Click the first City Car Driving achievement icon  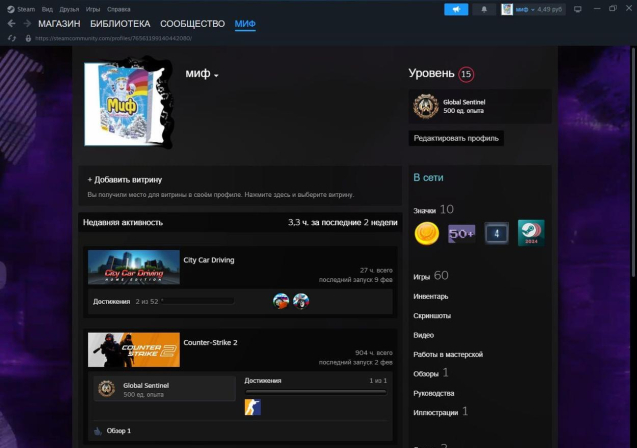pyautogui.click(x=281, y=300)
